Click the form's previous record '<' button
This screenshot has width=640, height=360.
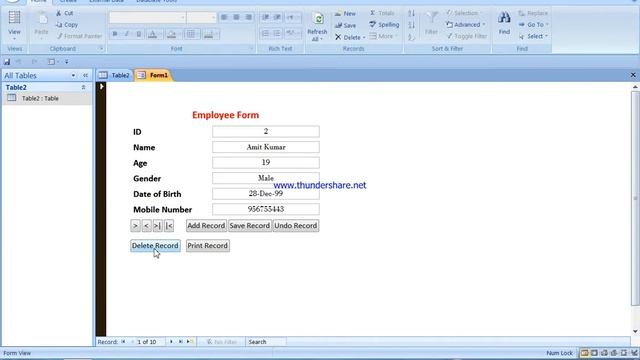[x=147, y=226]
